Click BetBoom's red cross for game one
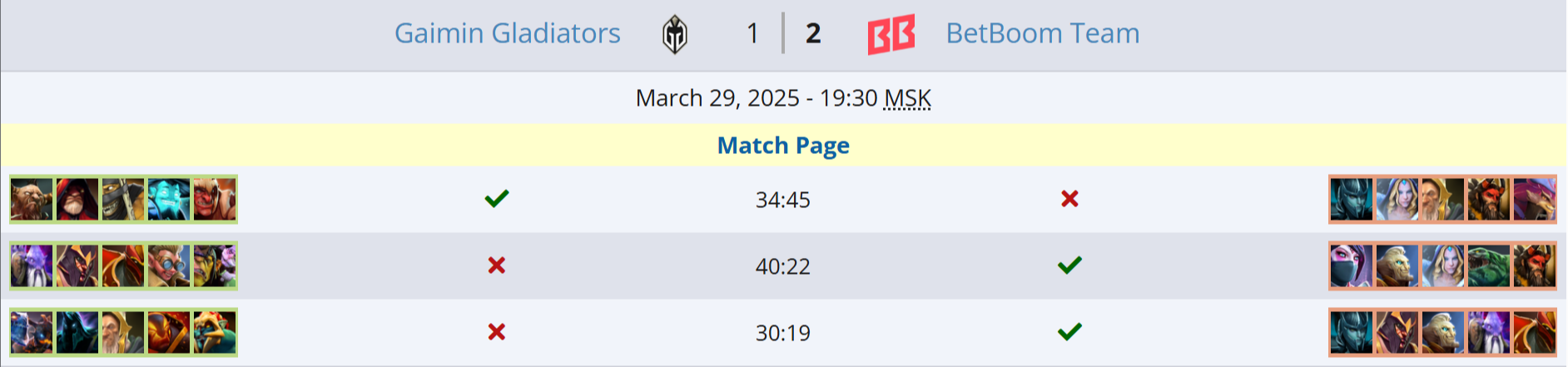This screenshot has height=367, width=1568. coord(1069,199)
